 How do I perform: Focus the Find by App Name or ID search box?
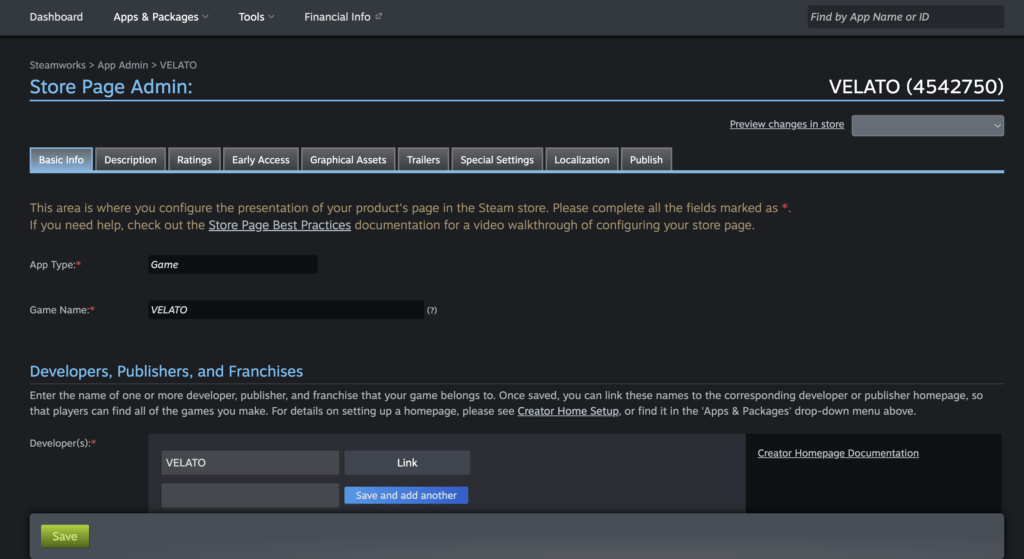pyautogui.click(x=905, y=17)
